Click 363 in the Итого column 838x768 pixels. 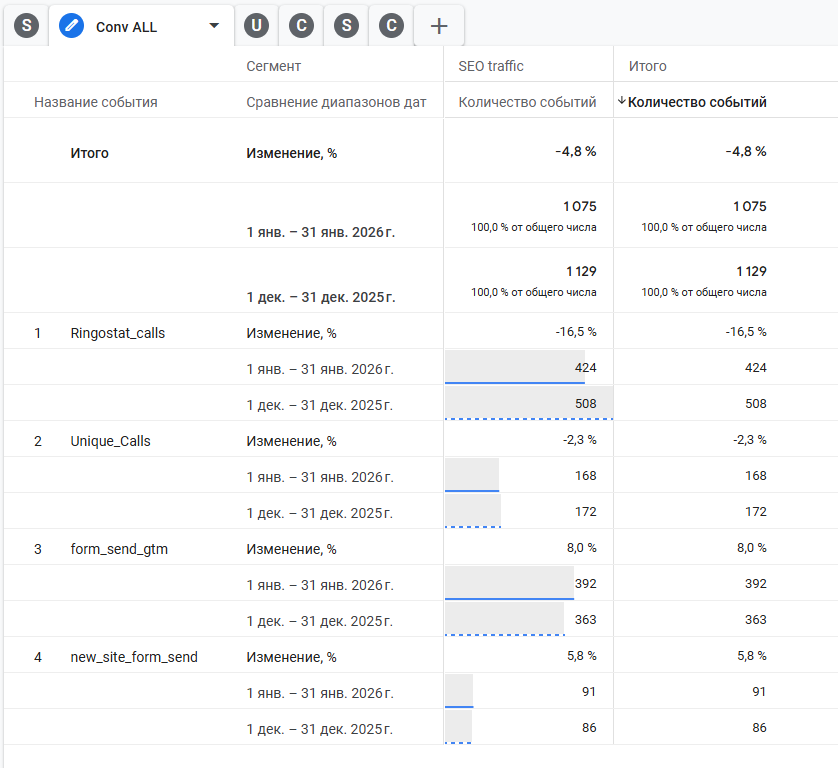756,620
